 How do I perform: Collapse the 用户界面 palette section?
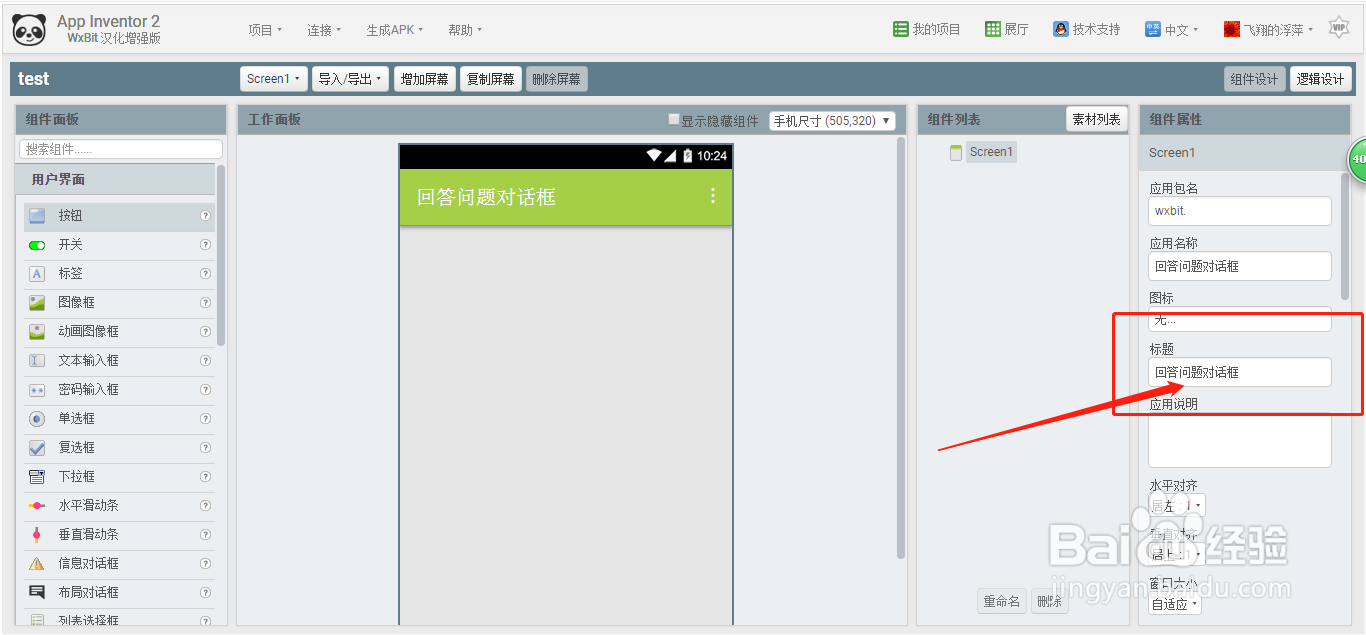point(116,180)
